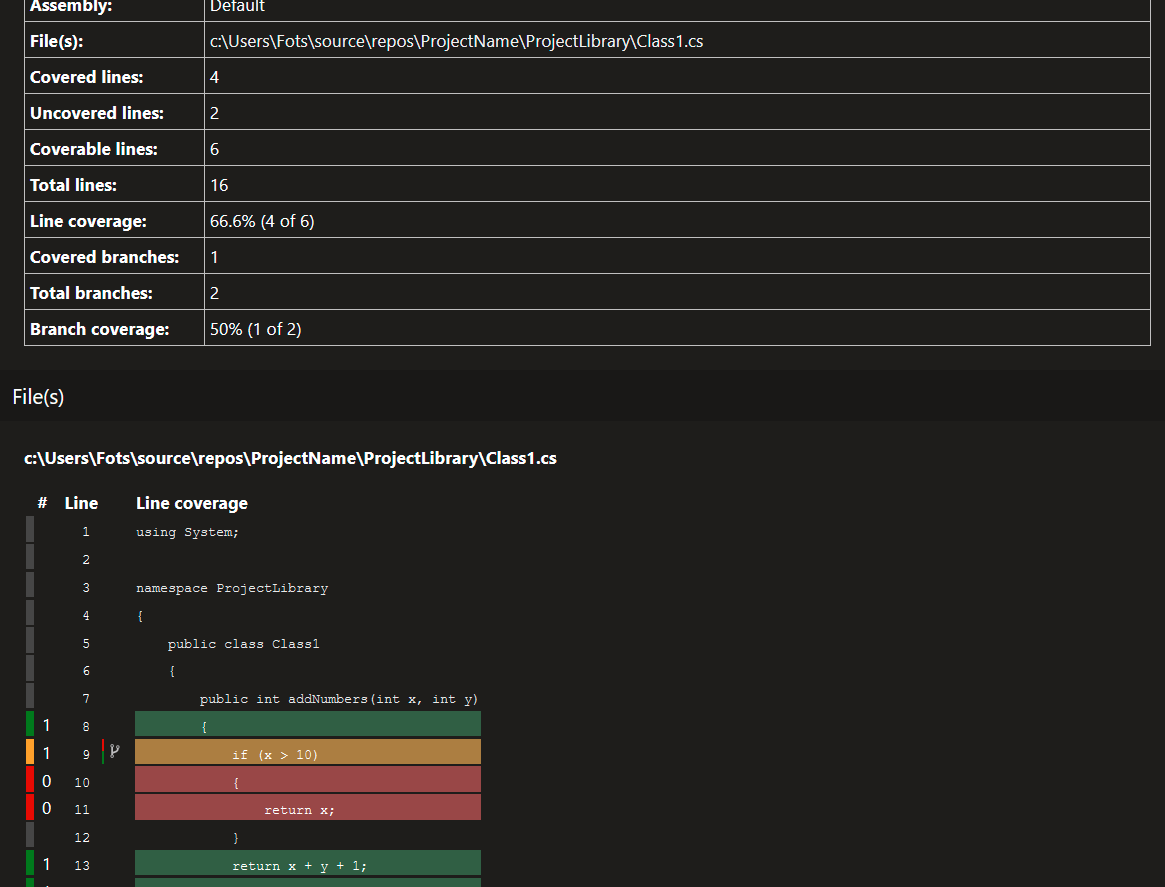1165x887 pixels.
Task: Click line number 13
Action: tap(82, 865)
